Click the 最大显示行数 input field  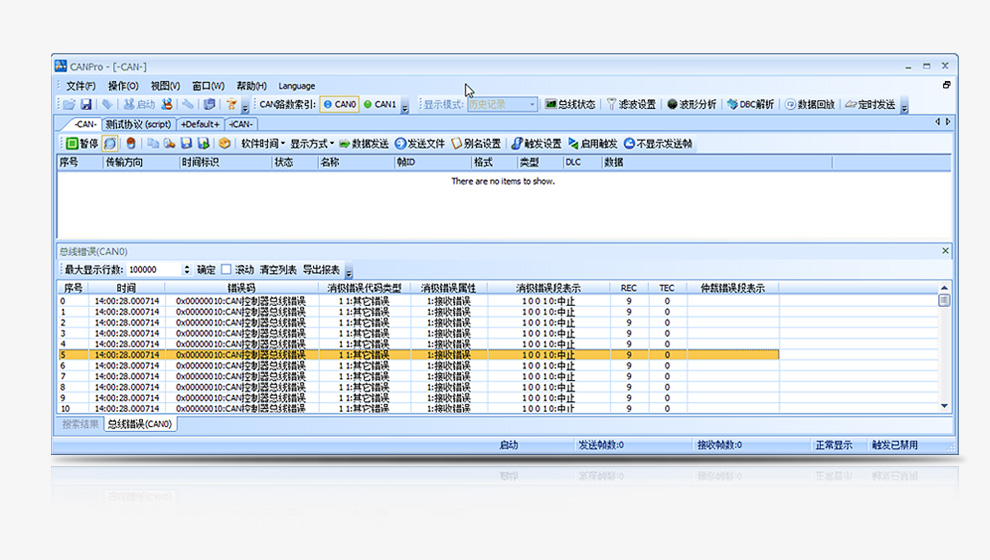click(x=154, y=270)
